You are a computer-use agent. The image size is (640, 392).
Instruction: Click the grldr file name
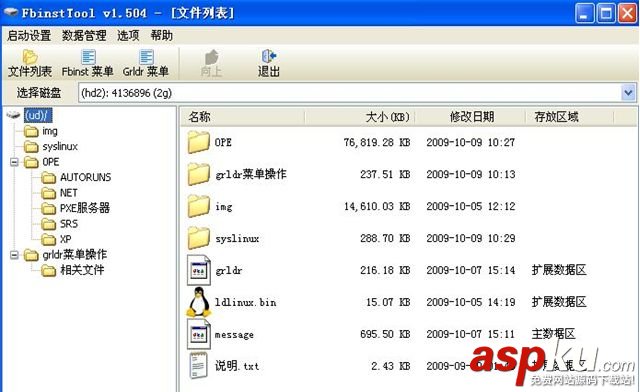click(x=229, y=270)
